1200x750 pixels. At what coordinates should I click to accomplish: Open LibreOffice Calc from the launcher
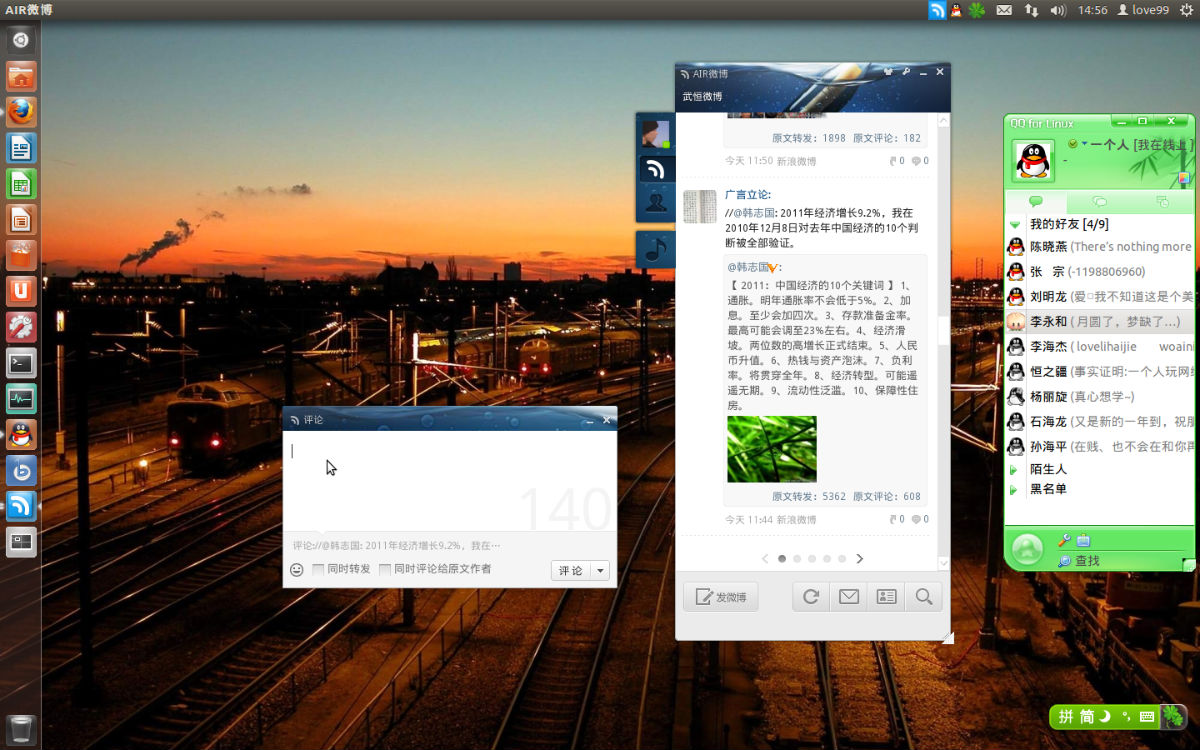[x=22, y=184]
